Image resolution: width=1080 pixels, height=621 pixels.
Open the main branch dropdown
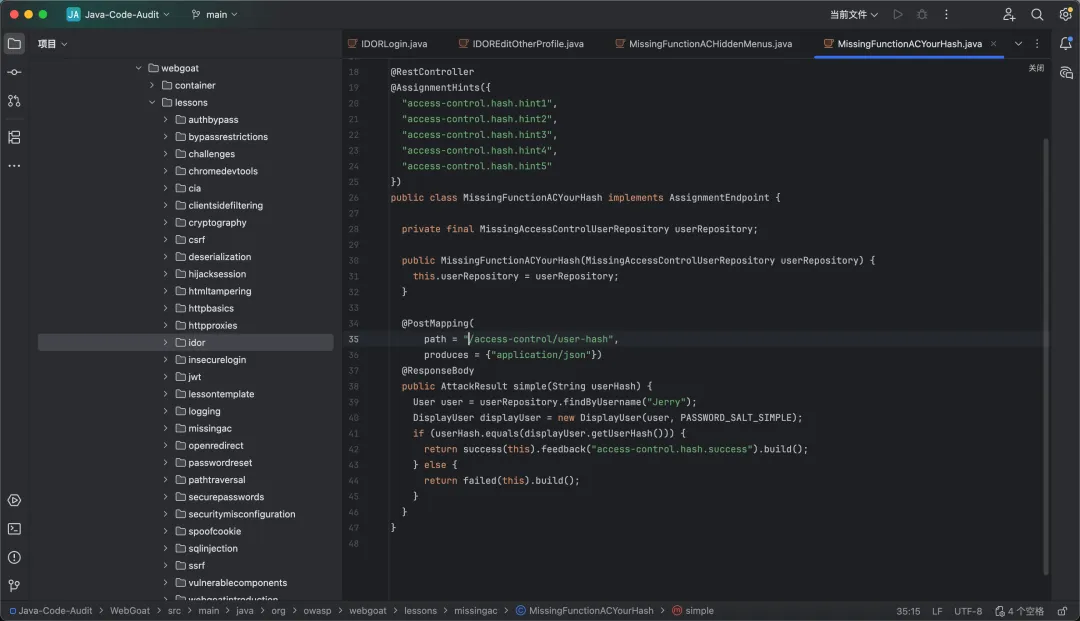(x=215, y=15)
